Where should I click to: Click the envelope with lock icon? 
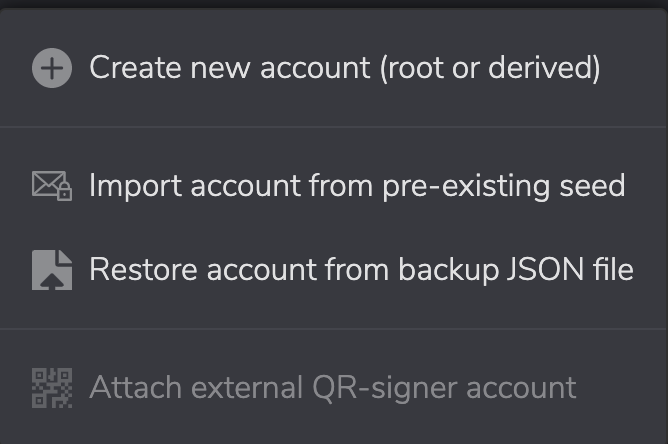pos(52,186)
